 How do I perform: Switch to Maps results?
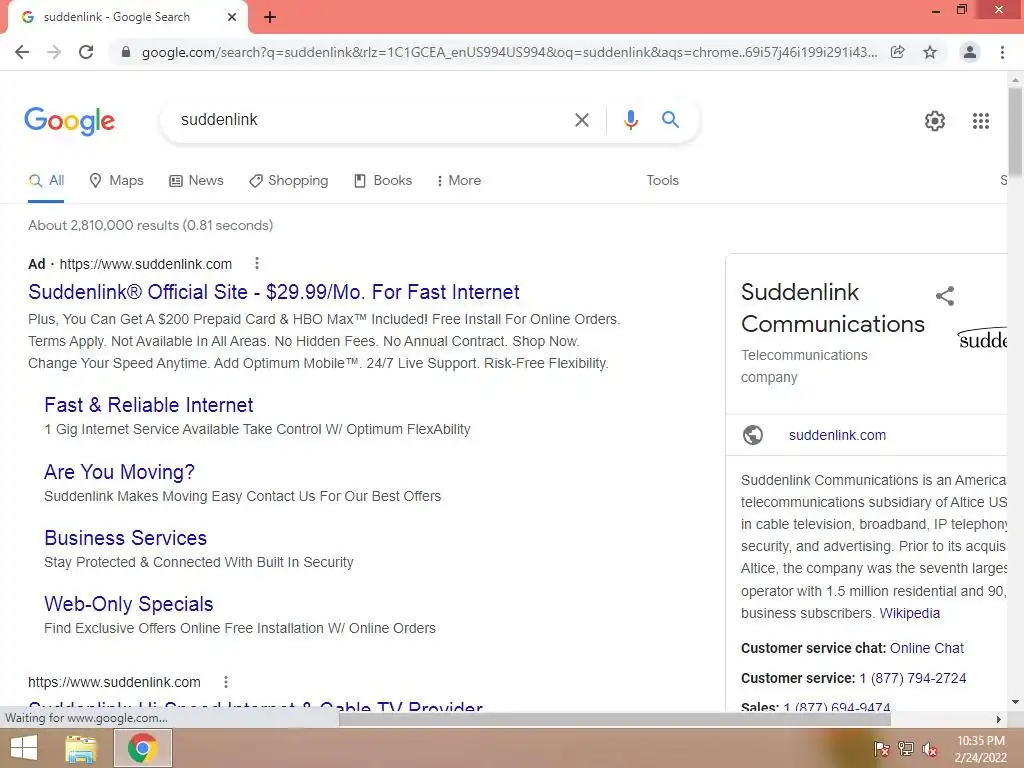click(x=116, y=181)
